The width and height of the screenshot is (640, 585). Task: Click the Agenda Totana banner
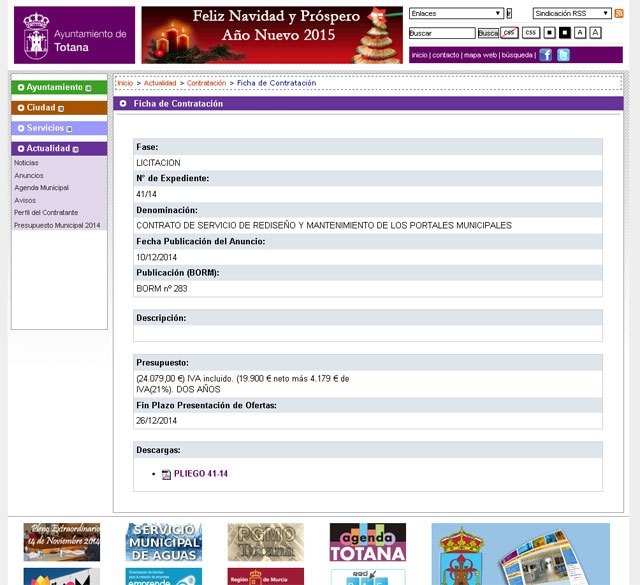point(368,542)
